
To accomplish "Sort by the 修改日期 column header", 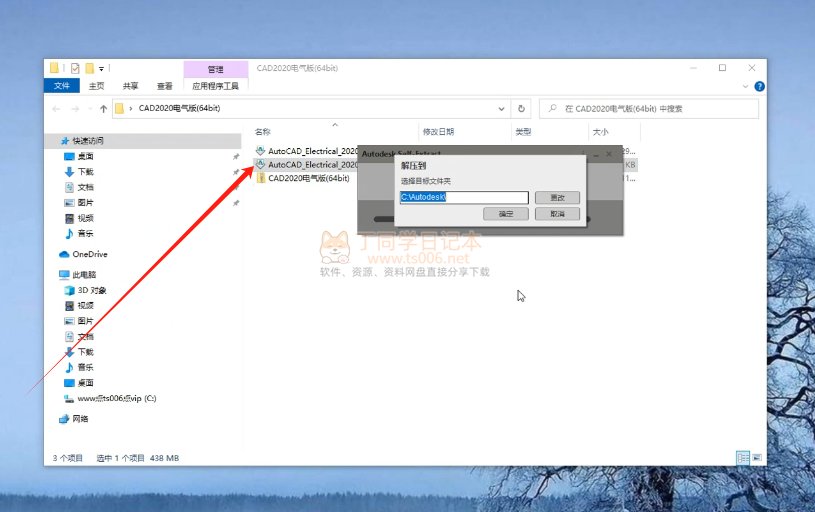I will tap(438, 132).
